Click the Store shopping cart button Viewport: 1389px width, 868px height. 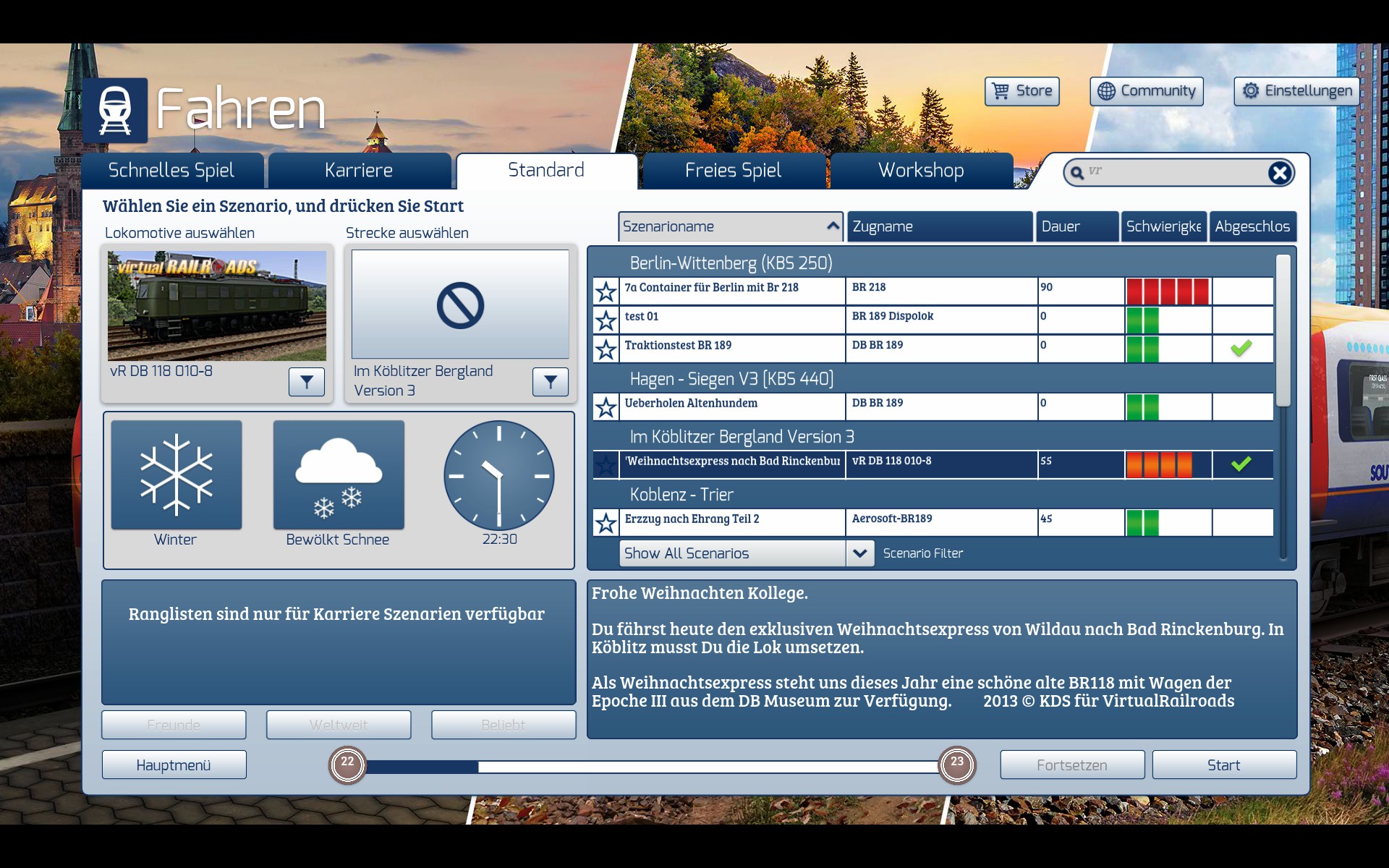click(x=1021, y=91)
